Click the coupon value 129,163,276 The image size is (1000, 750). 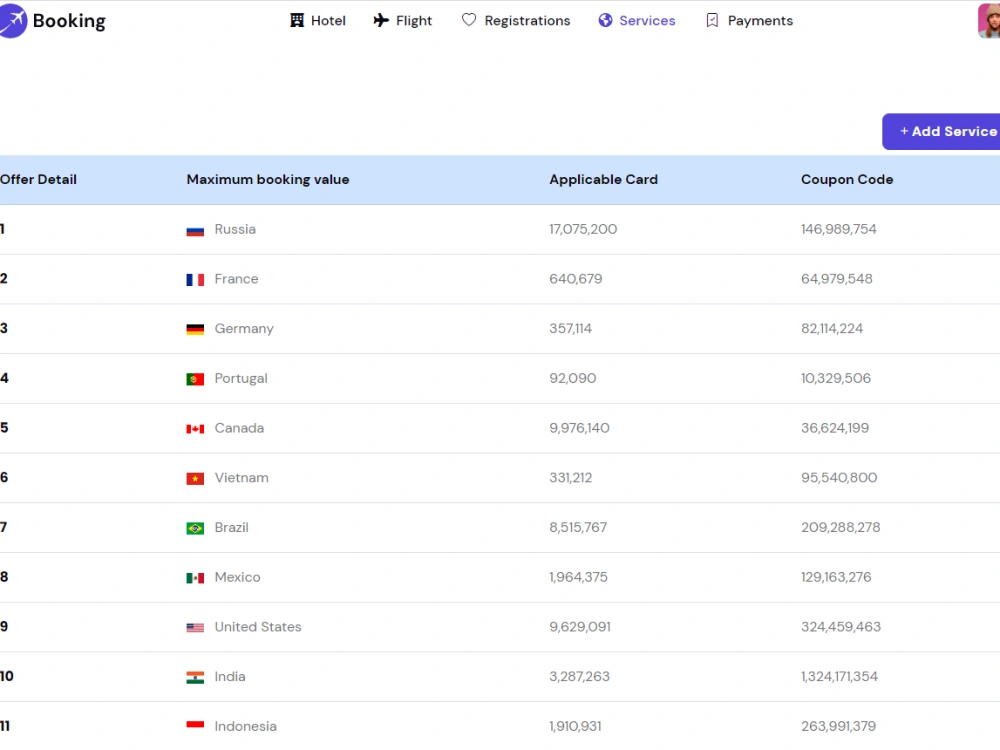(x=836, y=577)
